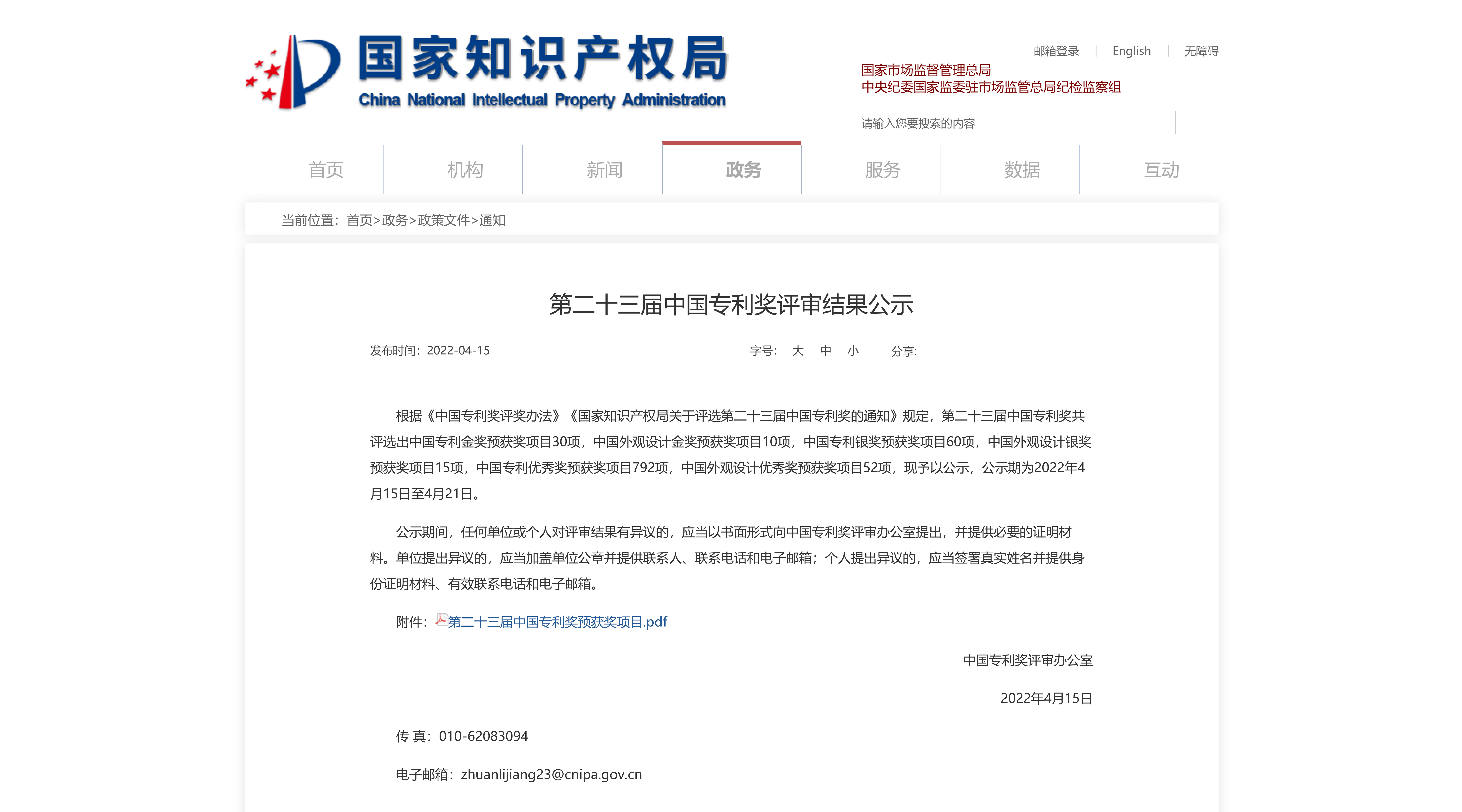Open the 首页 navigation tab
The height and width of the screenshot is (812, 1462).
coord(326,170)
